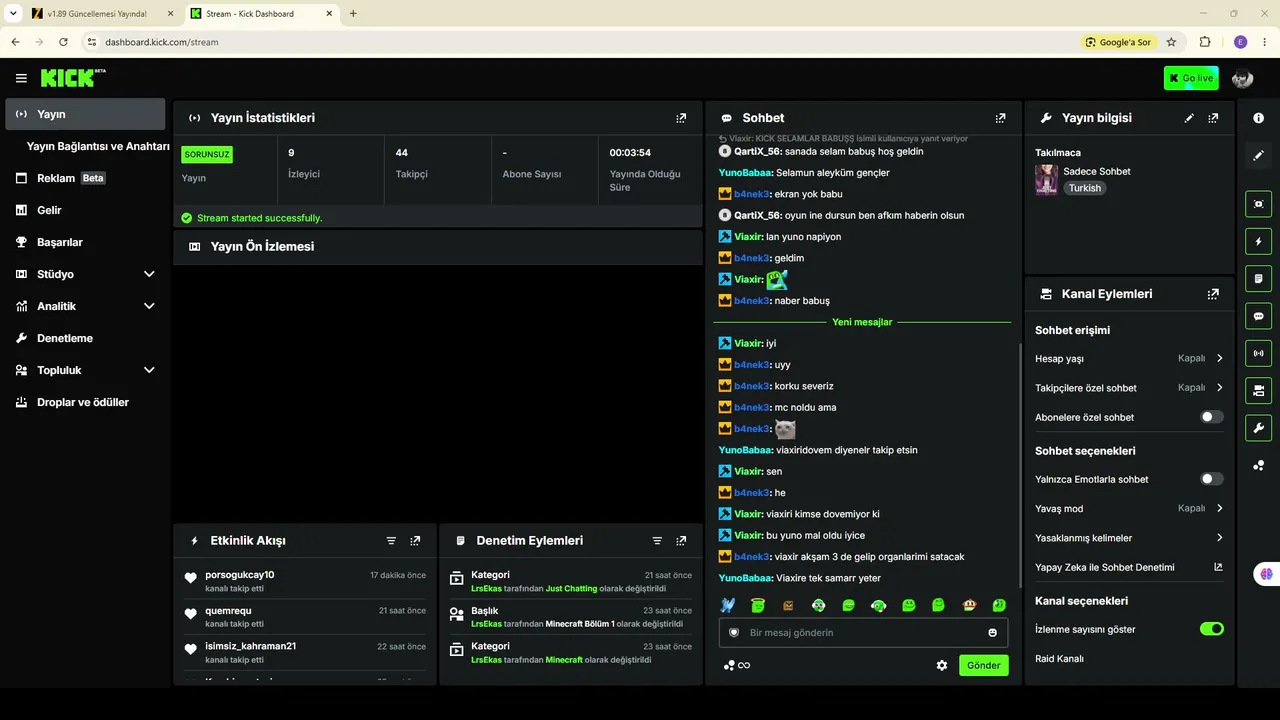Viewport: 1280px width, 720px height.
Task: Click the Turkish language tag
Action: click(x=1084, y=188)
